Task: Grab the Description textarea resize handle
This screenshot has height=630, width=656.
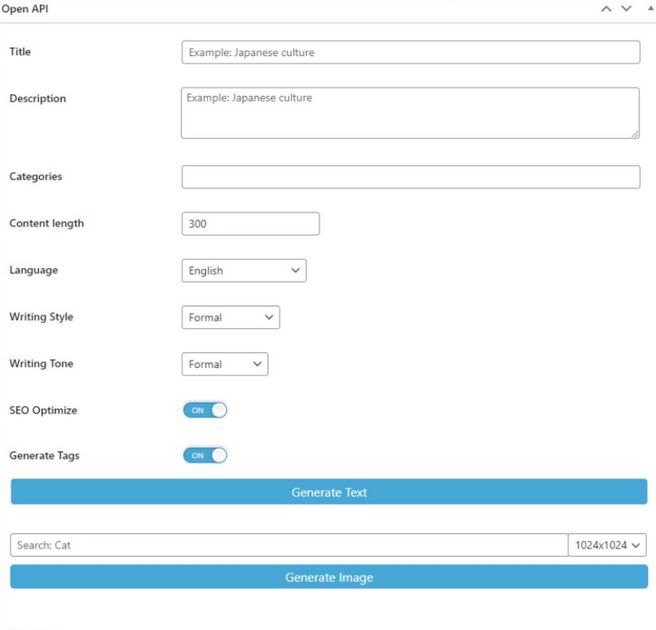Action: [635, 134]
